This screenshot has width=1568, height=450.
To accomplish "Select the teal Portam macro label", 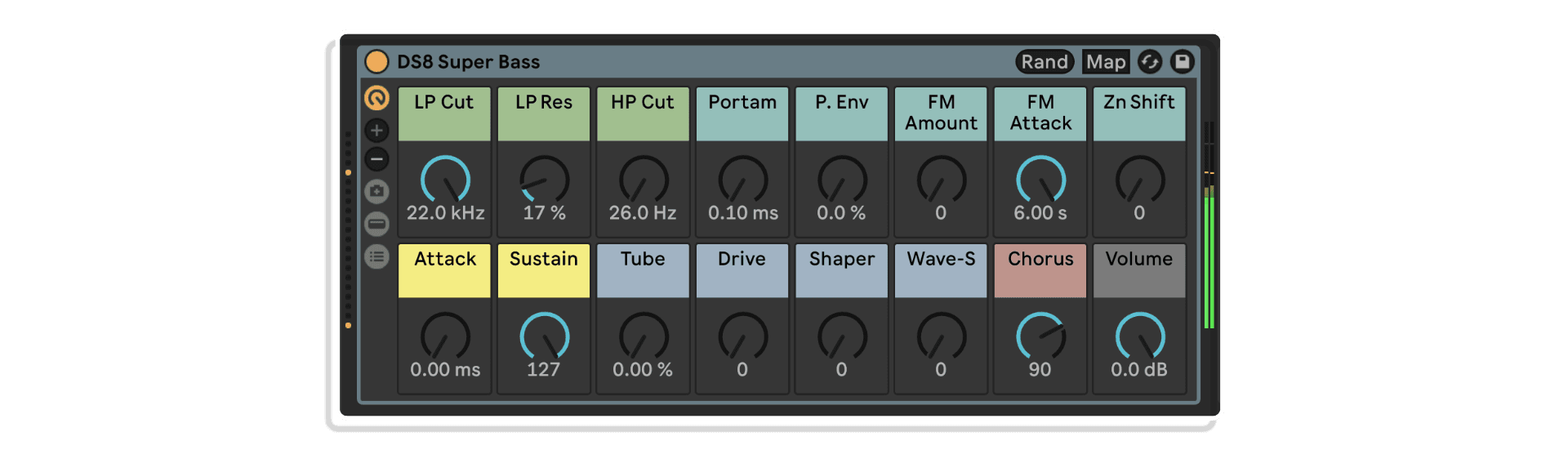I will (742, 114).
